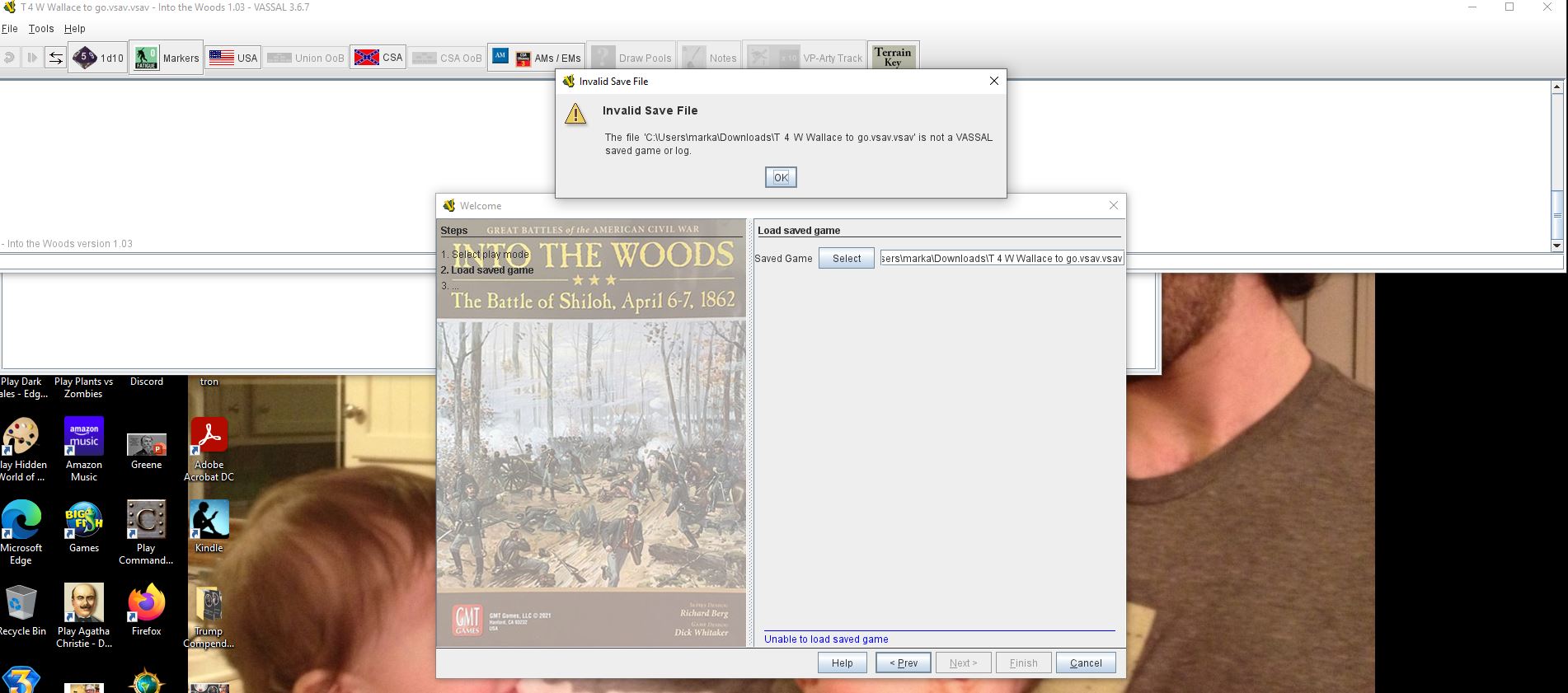Maximize the VASSAL main window

point(1509,7)
